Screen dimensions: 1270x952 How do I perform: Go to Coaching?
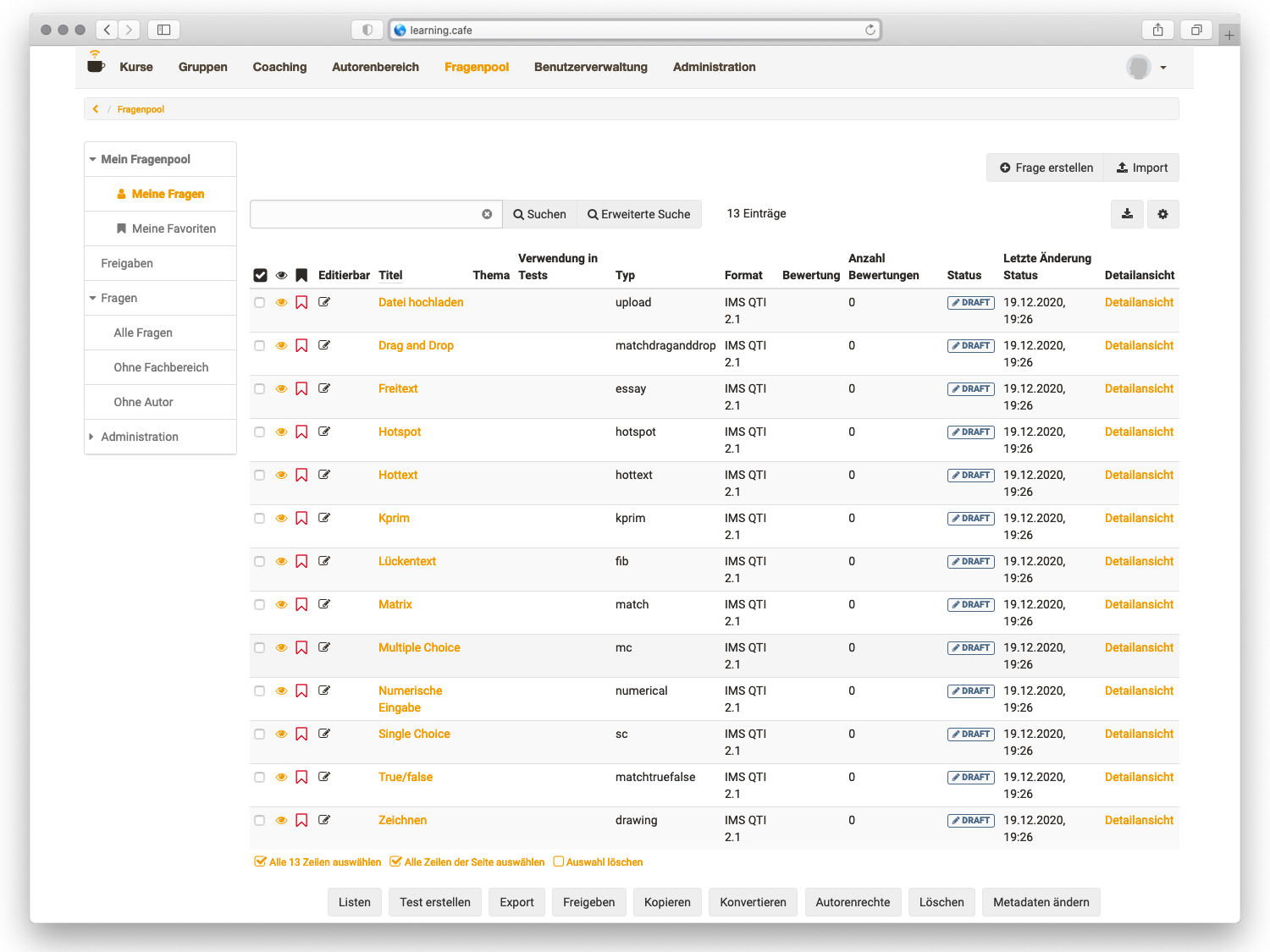click(279, 67)
